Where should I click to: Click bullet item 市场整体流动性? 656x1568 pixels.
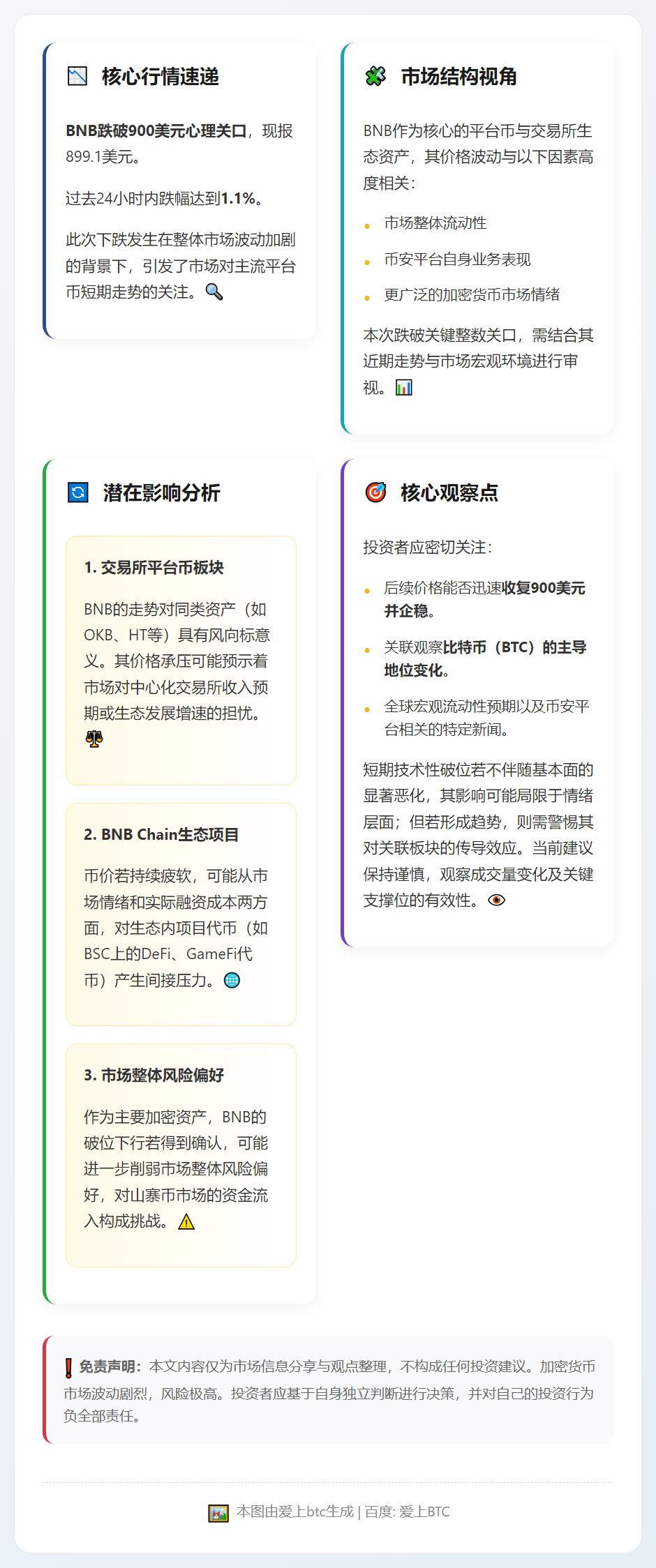tap(435, 223)
